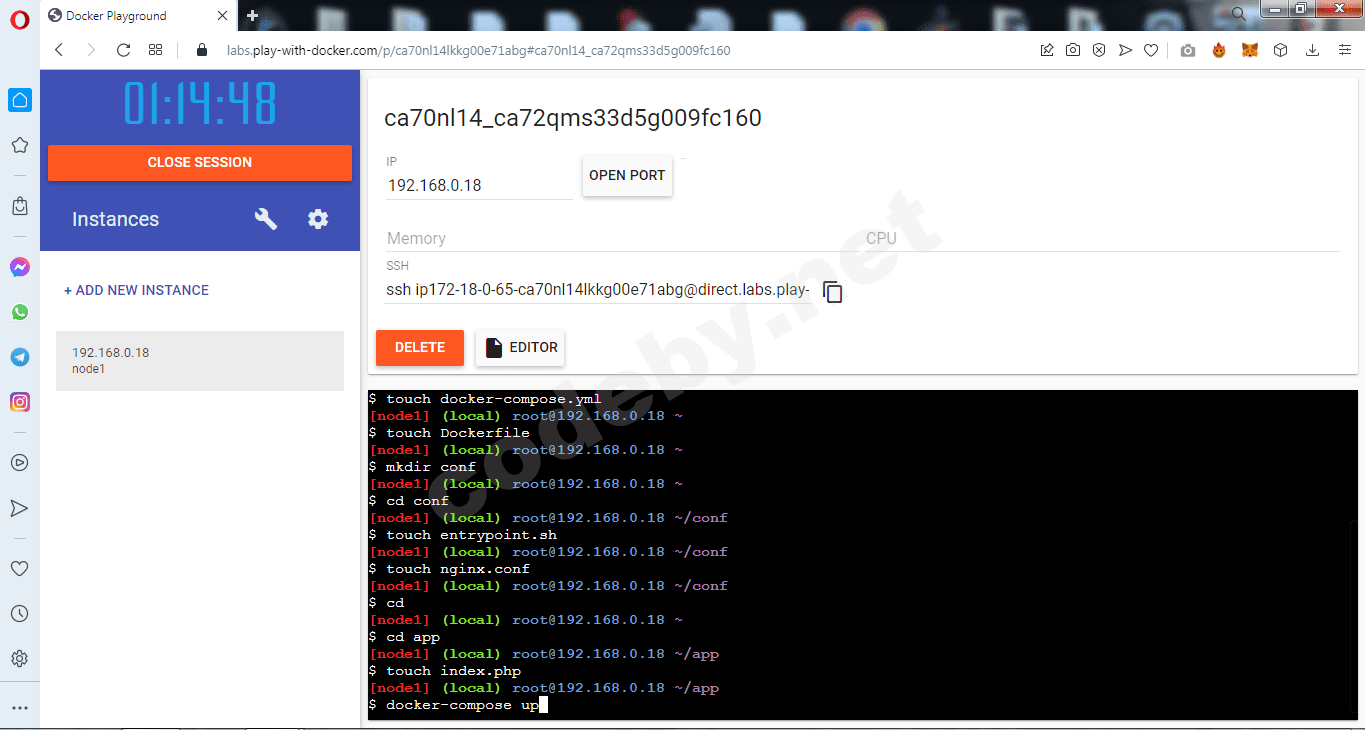Click the 'CPU' label
This screenshot has width=1365, height=730.
[881, 239]
